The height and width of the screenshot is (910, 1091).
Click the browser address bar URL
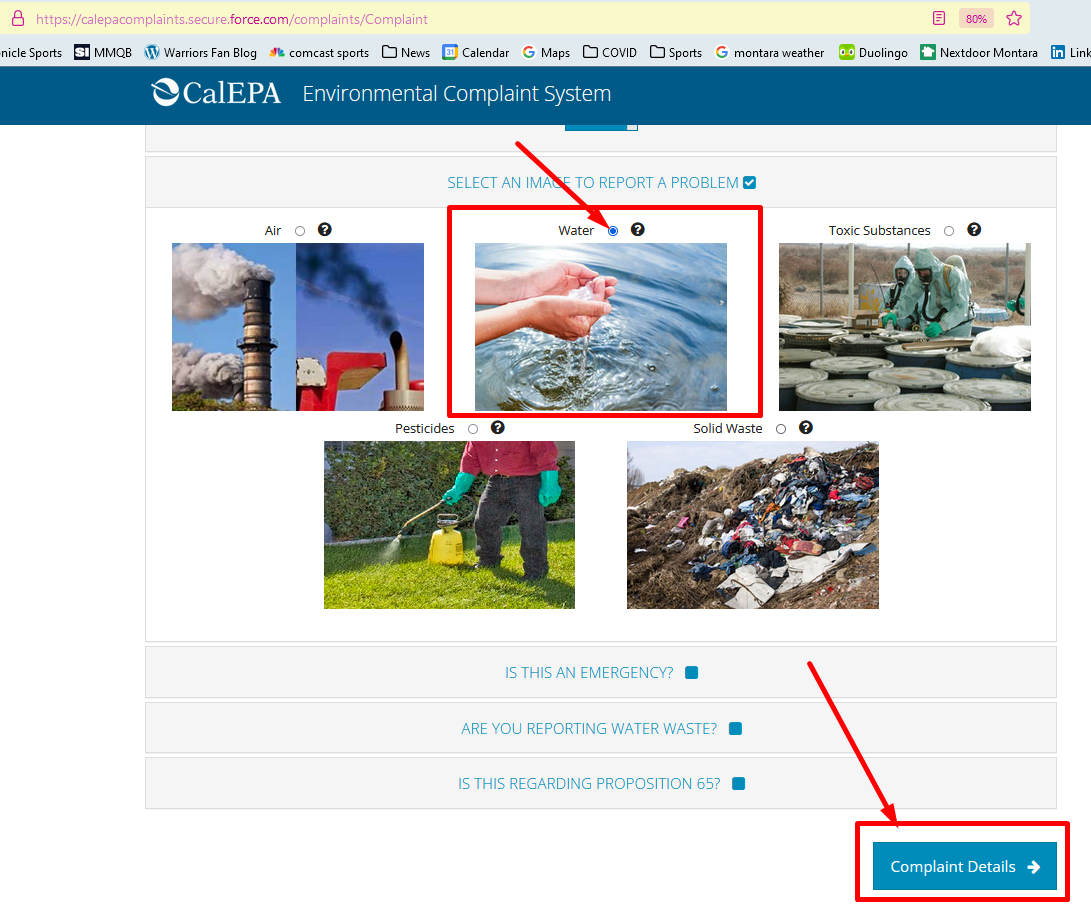(x=232, y=19)
